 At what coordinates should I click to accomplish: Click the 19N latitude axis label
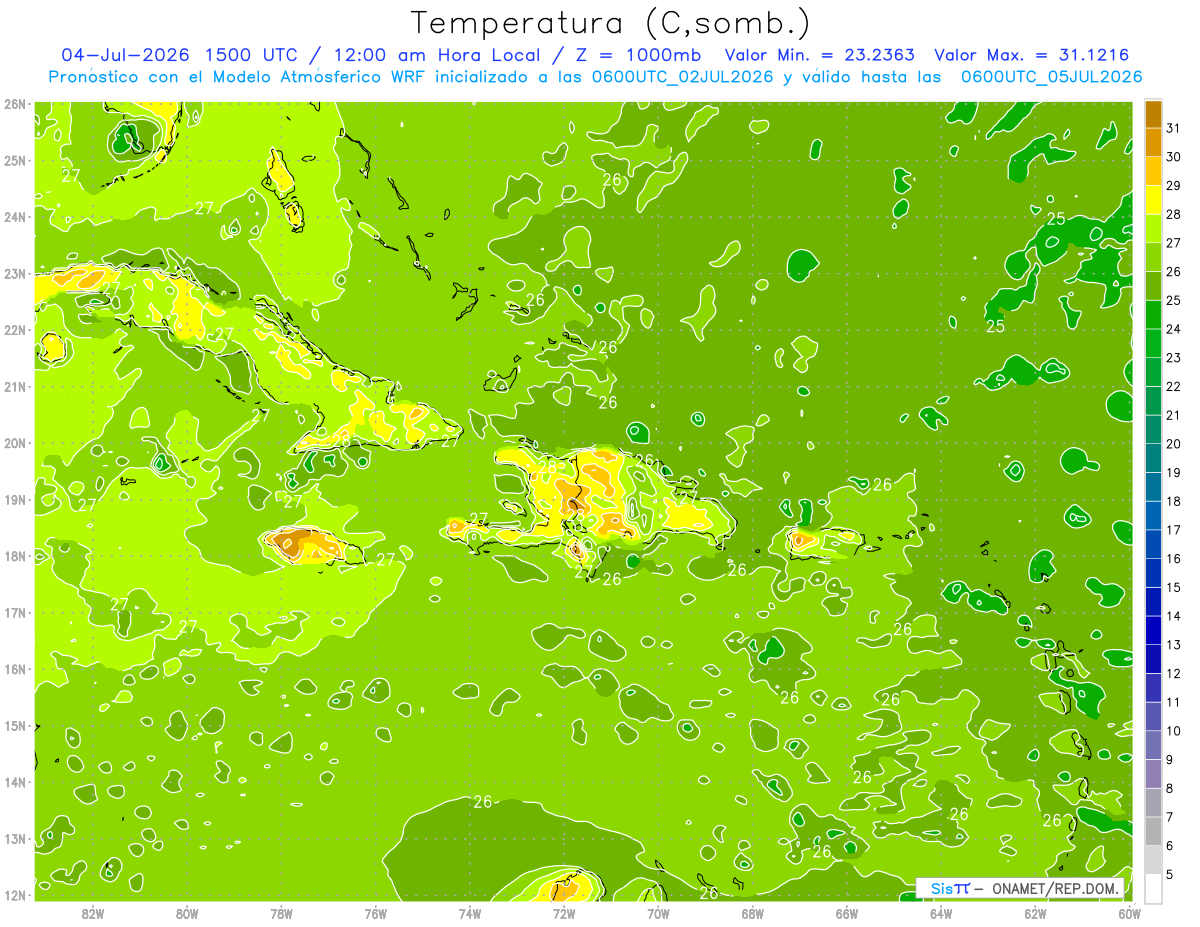click(15, 499)
